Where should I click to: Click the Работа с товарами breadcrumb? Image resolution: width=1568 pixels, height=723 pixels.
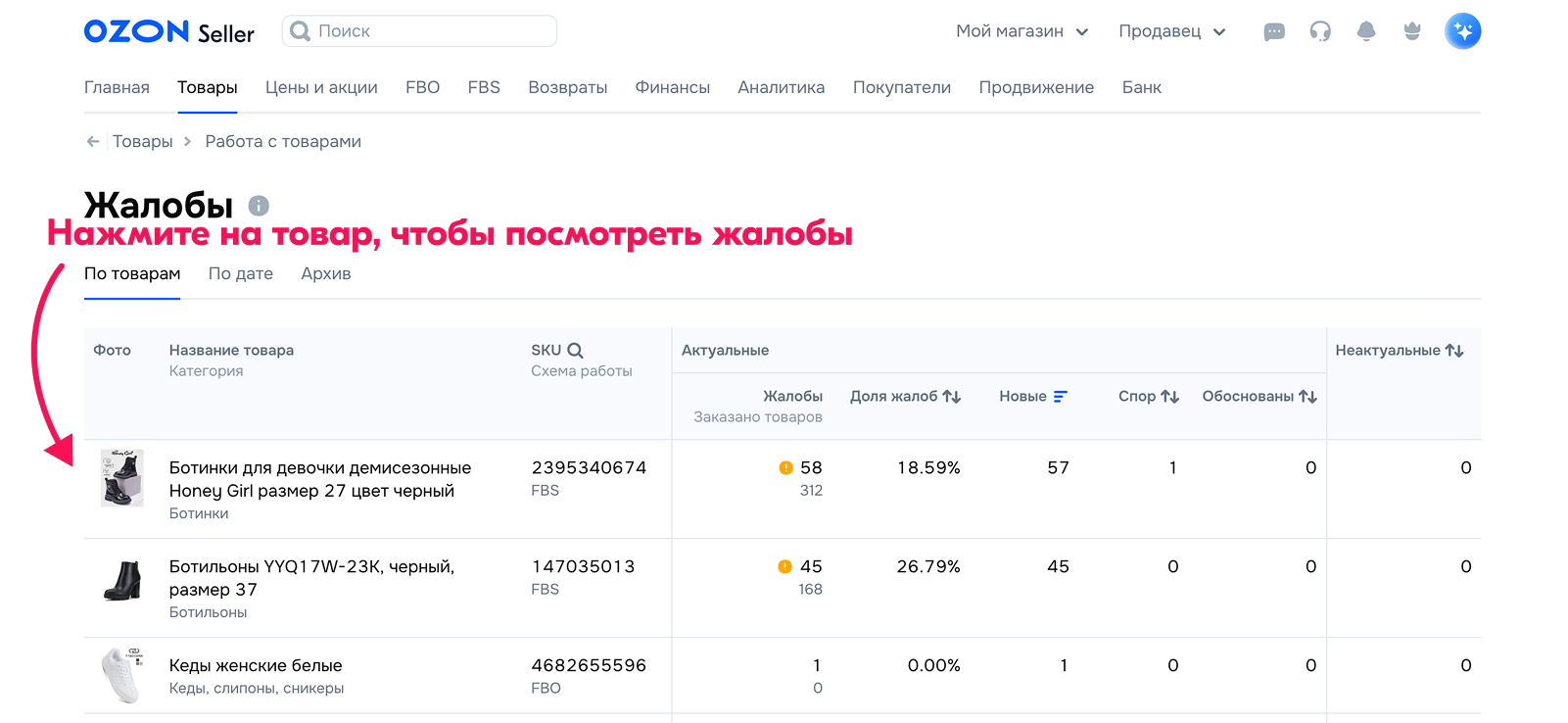[283, 142]
